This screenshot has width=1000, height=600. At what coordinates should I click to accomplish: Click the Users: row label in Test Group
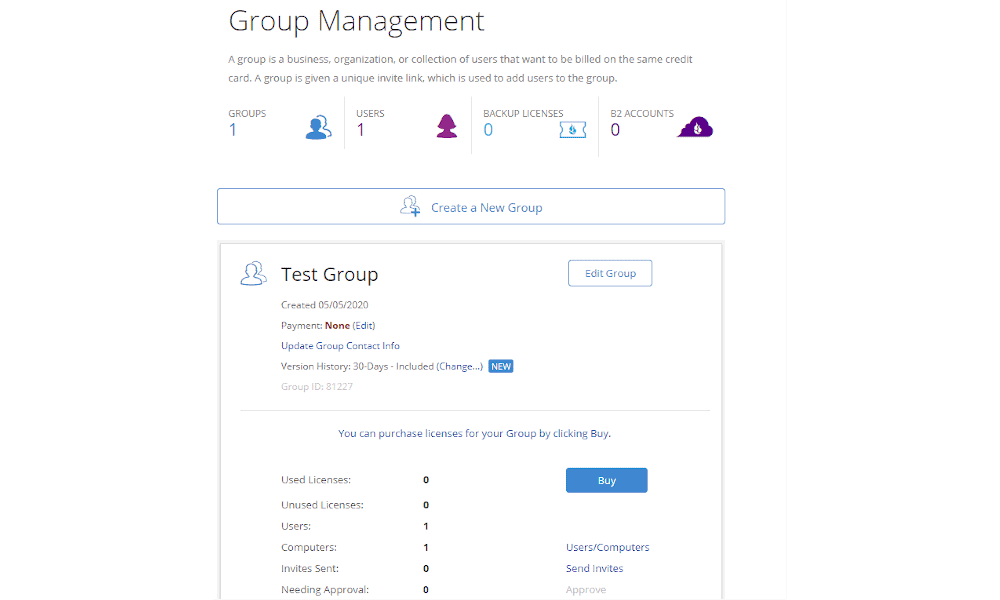pyautogui.click(x=296, y=526)
